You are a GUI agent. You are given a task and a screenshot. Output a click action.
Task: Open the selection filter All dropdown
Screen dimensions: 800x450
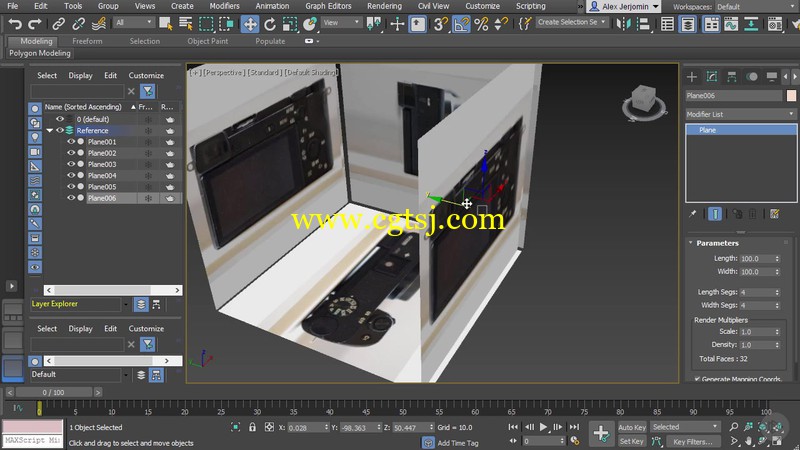coord(134,22)
